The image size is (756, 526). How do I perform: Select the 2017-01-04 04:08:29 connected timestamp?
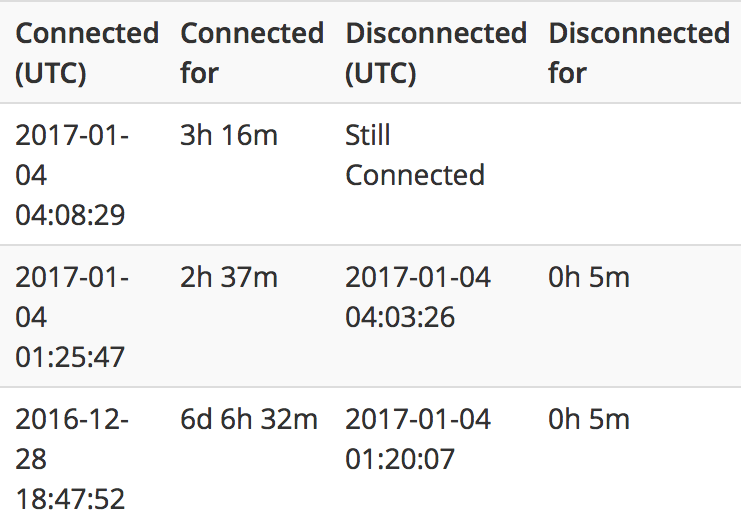coord(72,175)
